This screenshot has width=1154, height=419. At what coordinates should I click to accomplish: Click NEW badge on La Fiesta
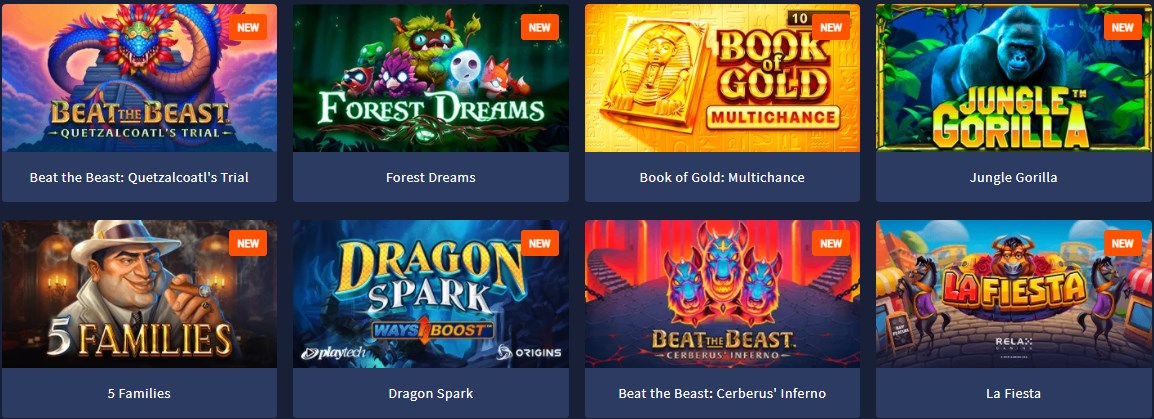[1122, 243]
